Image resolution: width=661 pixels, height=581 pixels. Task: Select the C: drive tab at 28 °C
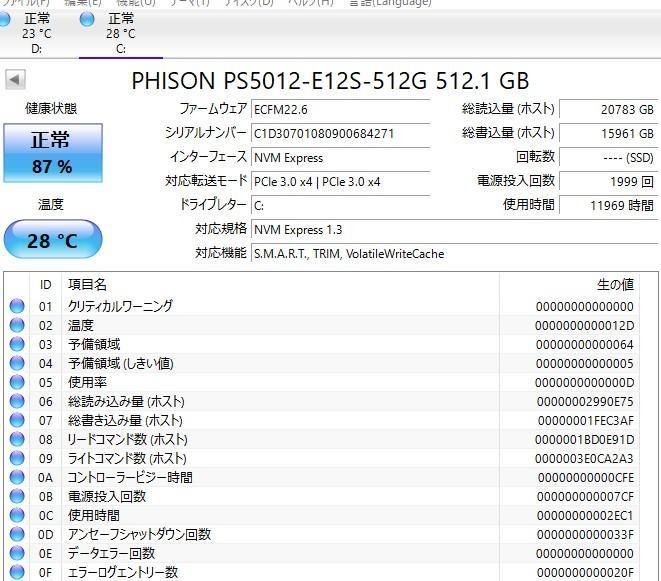[x=121, y=33]
